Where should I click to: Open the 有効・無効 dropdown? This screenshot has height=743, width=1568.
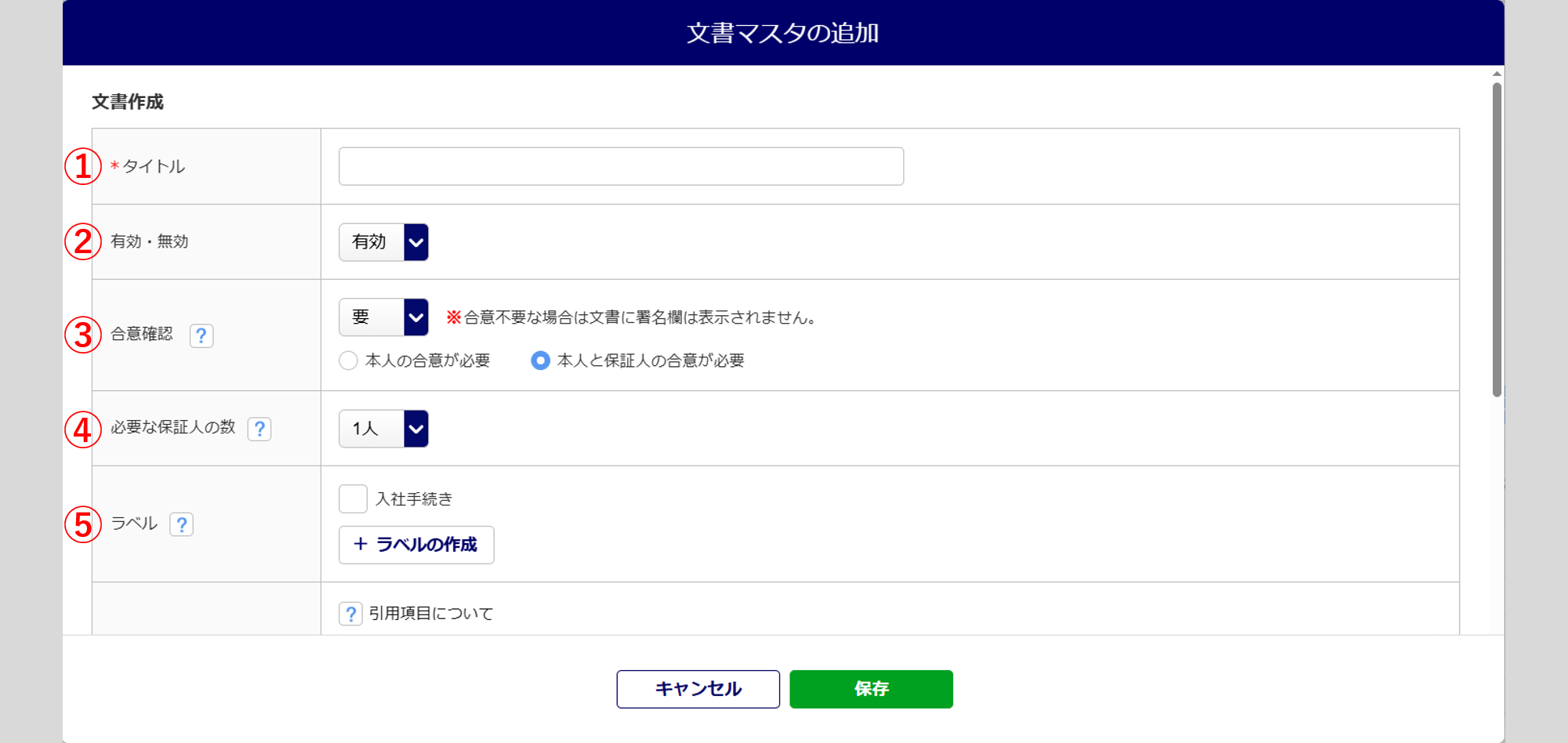coord(384,242)
